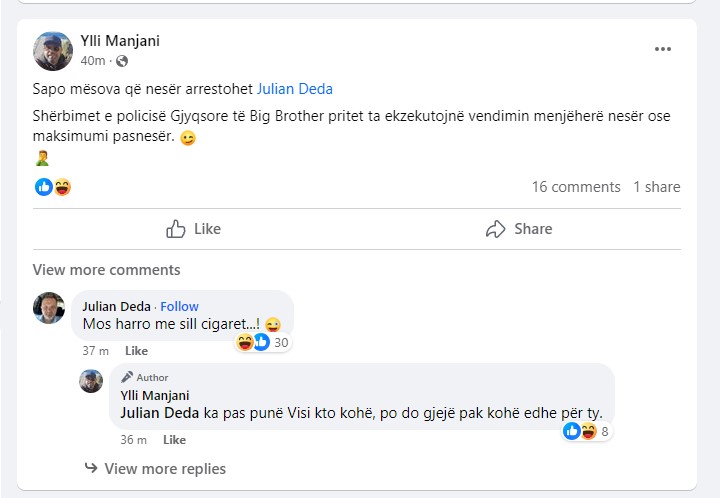The image size is (720, 498).
Task: Open Ylli Manjani's profile picture on post
Action: click(x=53, y=51)
